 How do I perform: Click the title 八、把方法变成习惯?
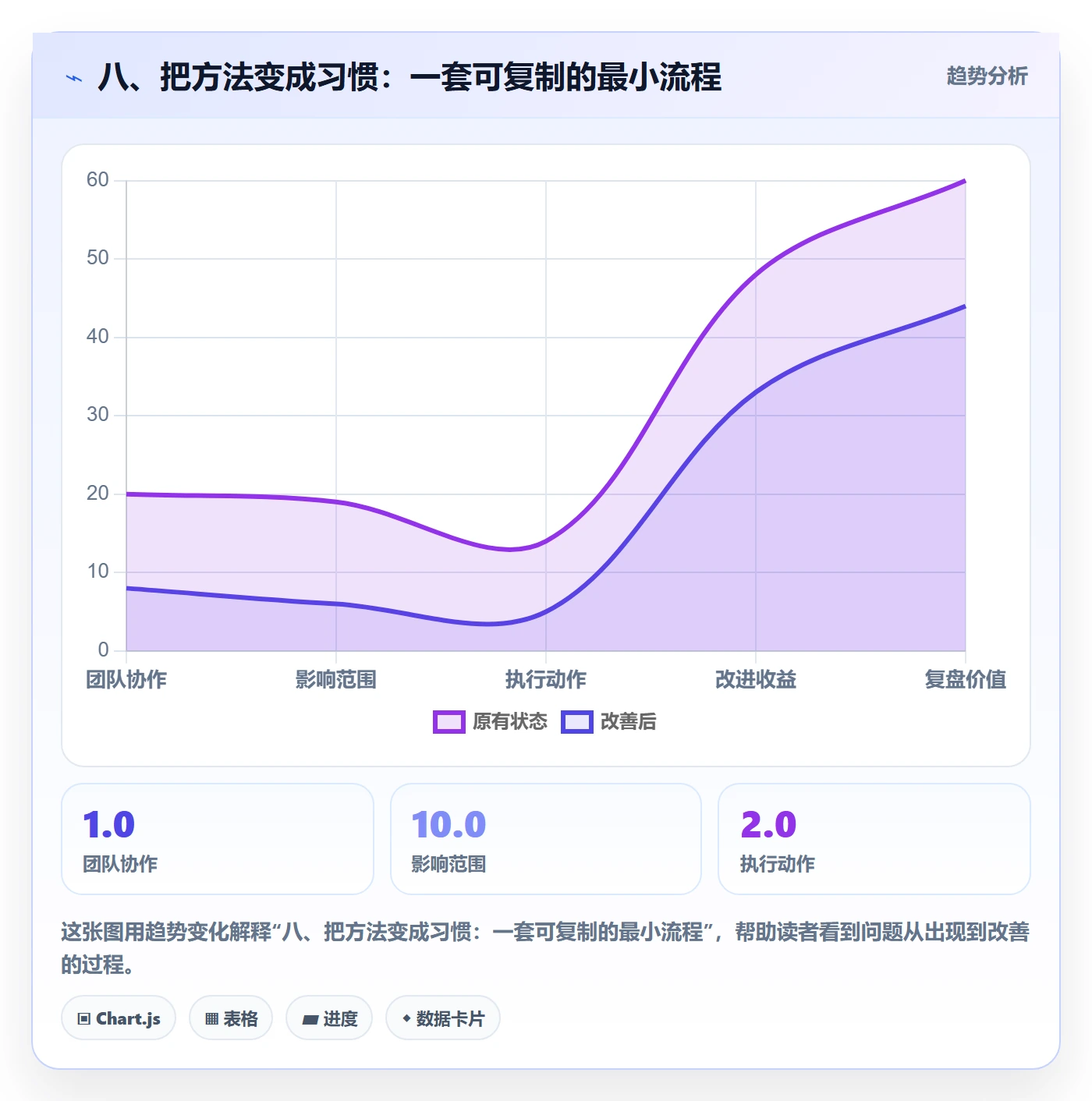(x=409, y=78)
